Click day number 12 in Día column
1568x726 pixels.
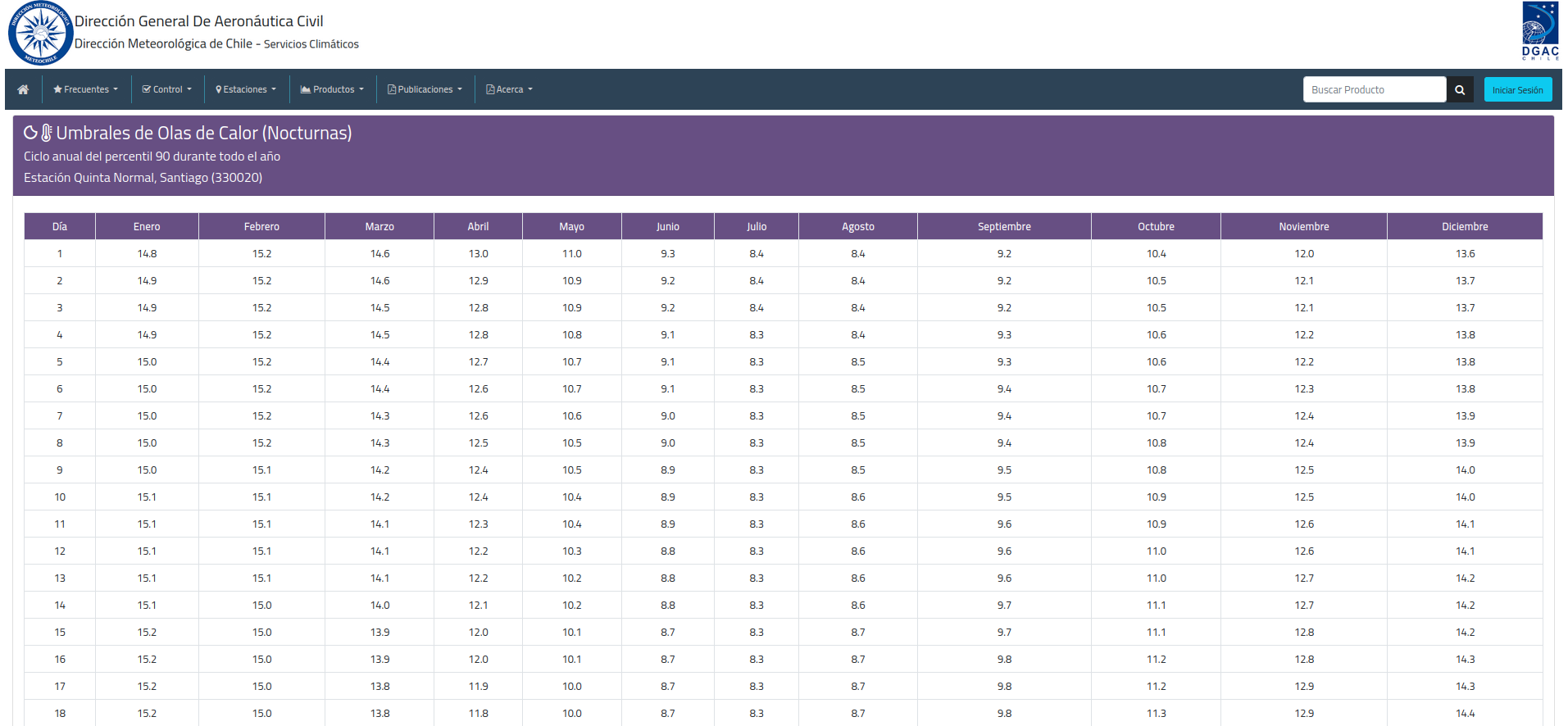pos(60,551)
